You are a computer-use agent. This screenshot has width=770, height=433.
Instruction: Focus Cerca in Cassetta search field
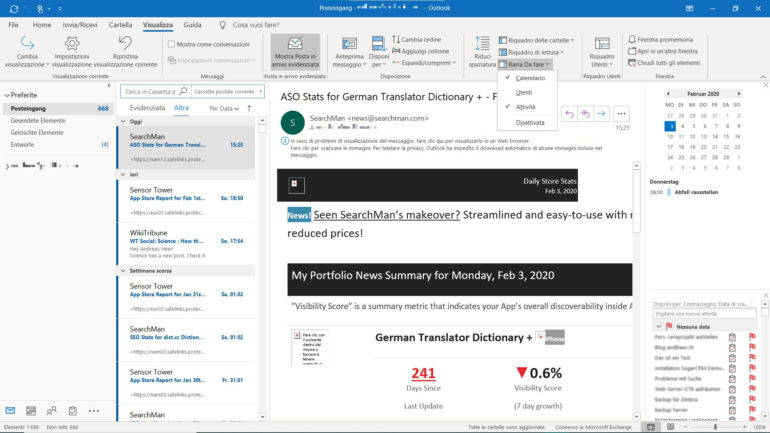150,91
